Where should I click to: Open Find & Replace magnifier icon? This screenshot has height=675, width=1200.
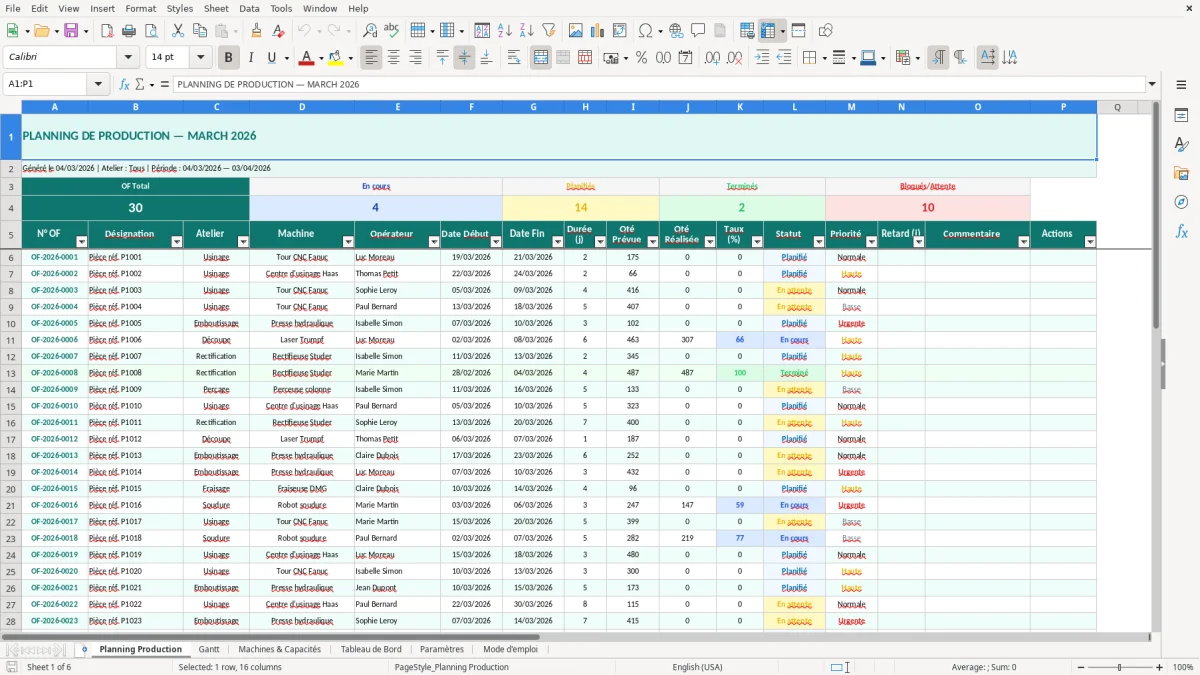tap(370, 31)
